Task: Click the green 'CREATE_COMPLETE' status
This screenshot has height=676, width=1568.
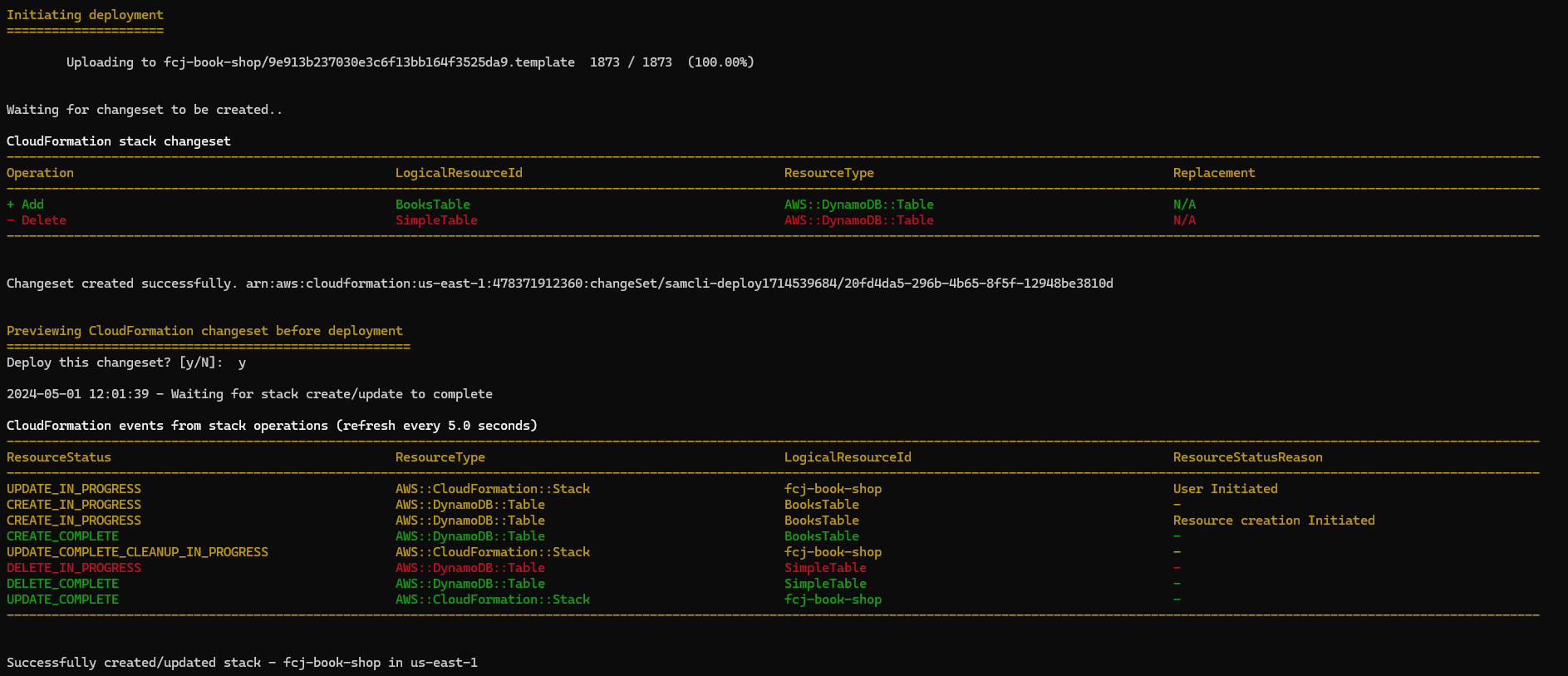Action: (62, 536)
